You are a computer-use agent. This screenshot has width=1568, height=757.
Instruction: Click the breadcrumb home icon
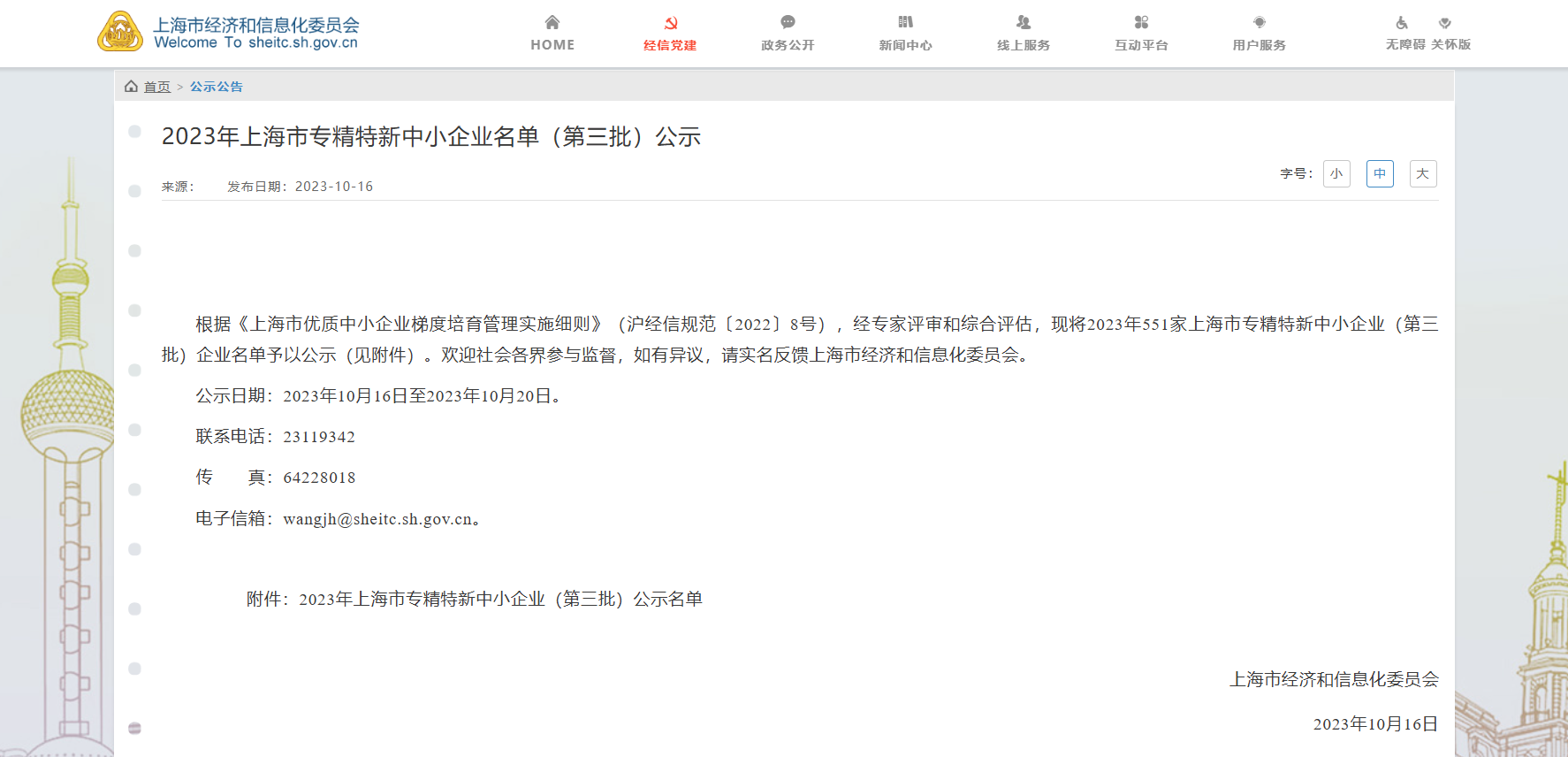click(x=131, y=86)
